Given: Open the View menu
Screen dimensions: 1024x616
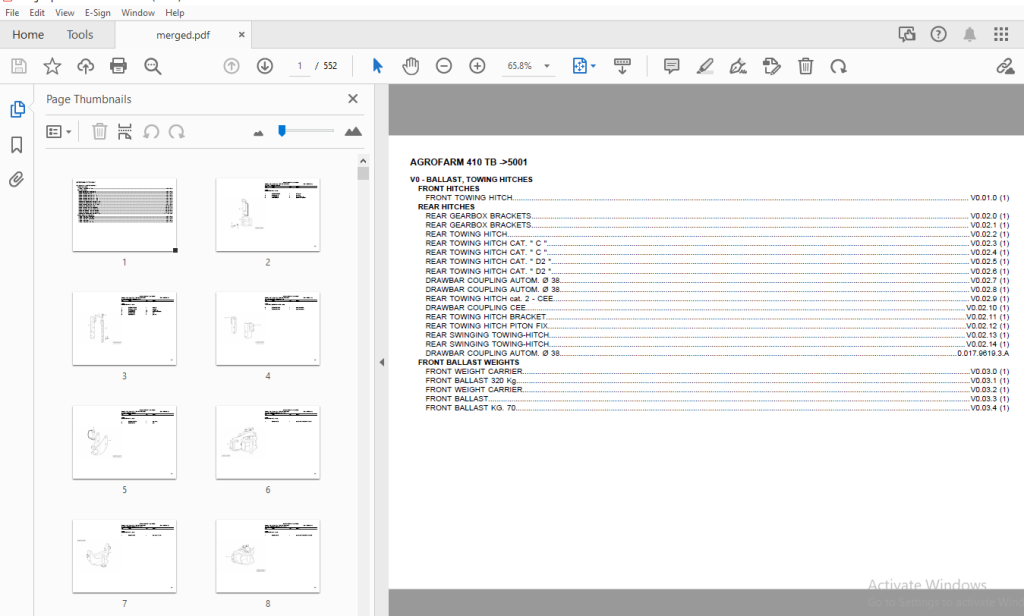Looking at the screenshot, I should (65, 12).
